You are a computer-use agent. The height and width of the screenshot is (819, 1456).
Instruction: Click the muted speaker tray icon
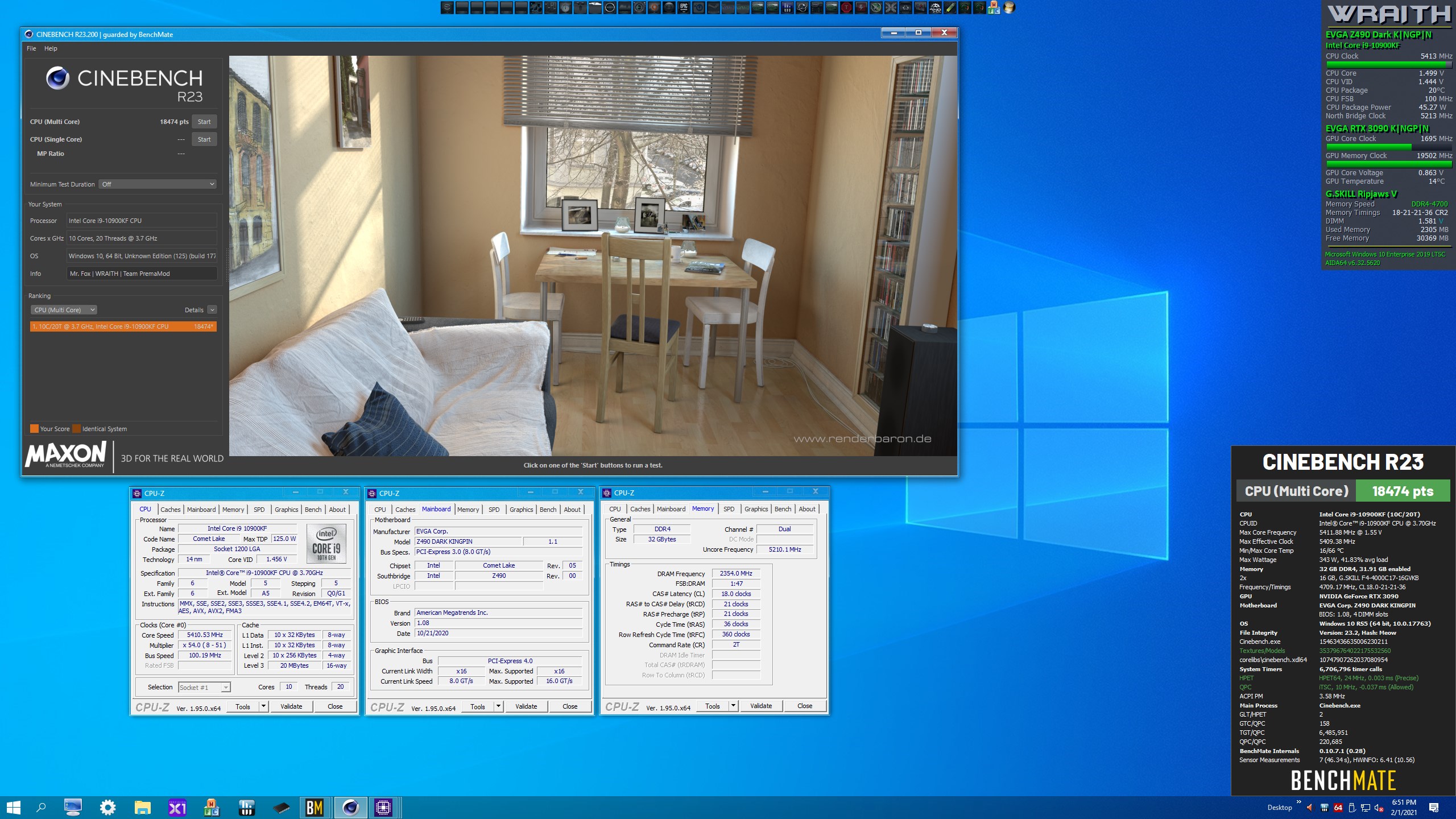click(1379, 808)
